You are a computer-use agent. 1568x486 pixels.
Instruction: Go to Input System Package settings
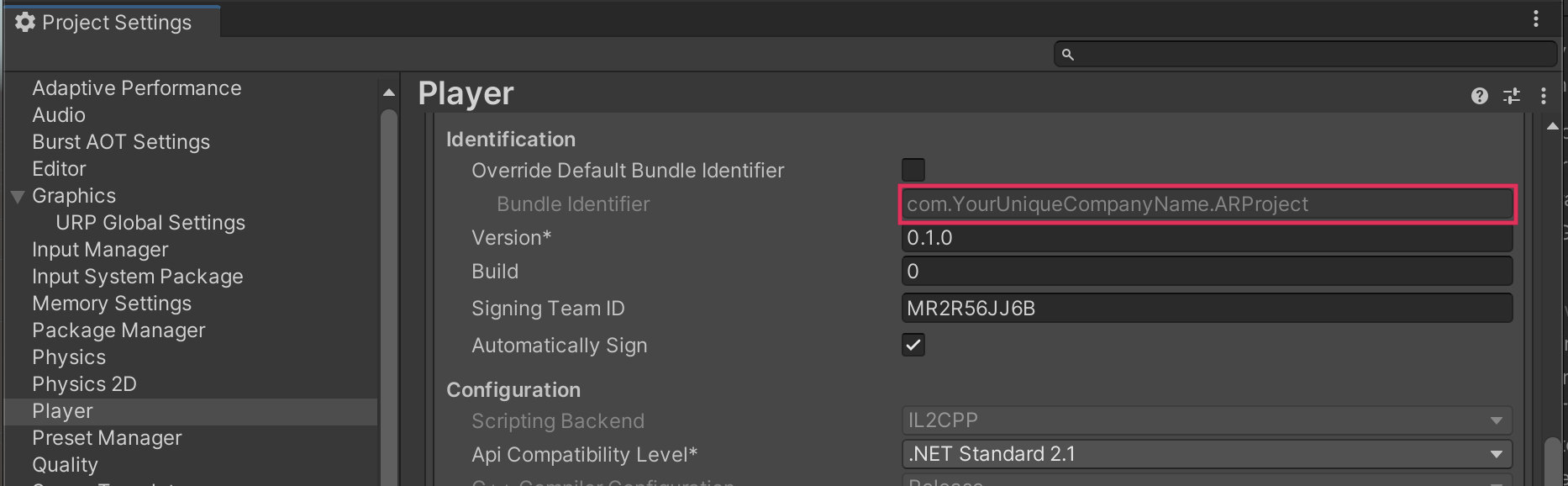(x=137, y=277)
